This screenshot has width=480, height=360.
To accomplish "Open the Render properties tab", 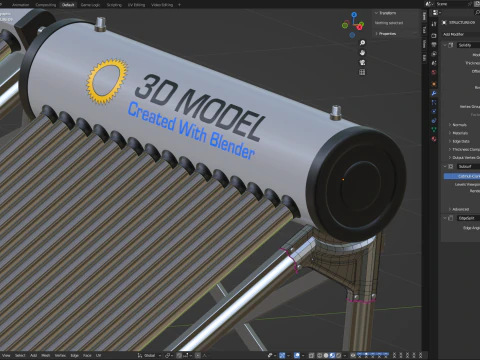I will tap(434, 35).
